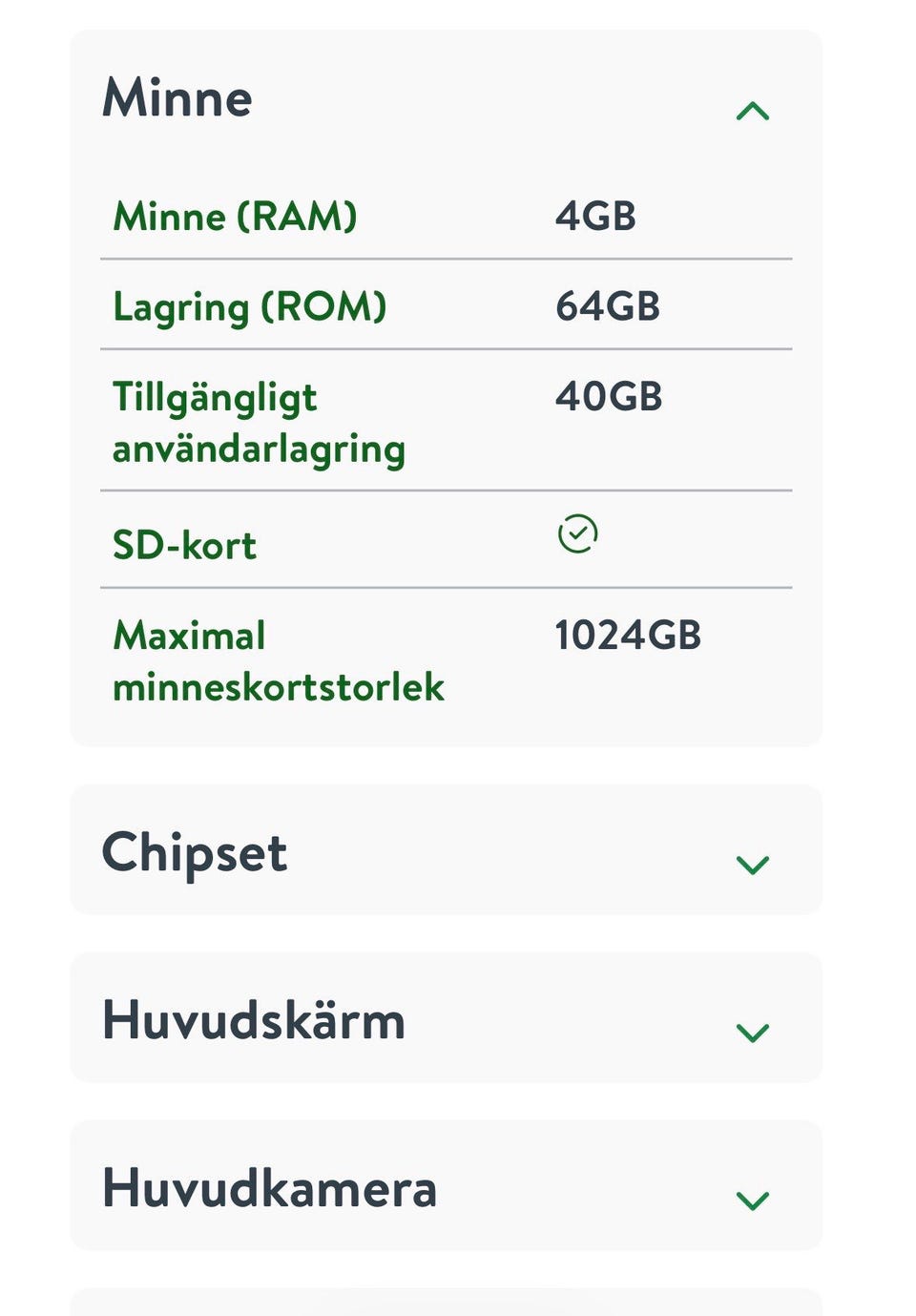Open the Chipset heading

195,853
